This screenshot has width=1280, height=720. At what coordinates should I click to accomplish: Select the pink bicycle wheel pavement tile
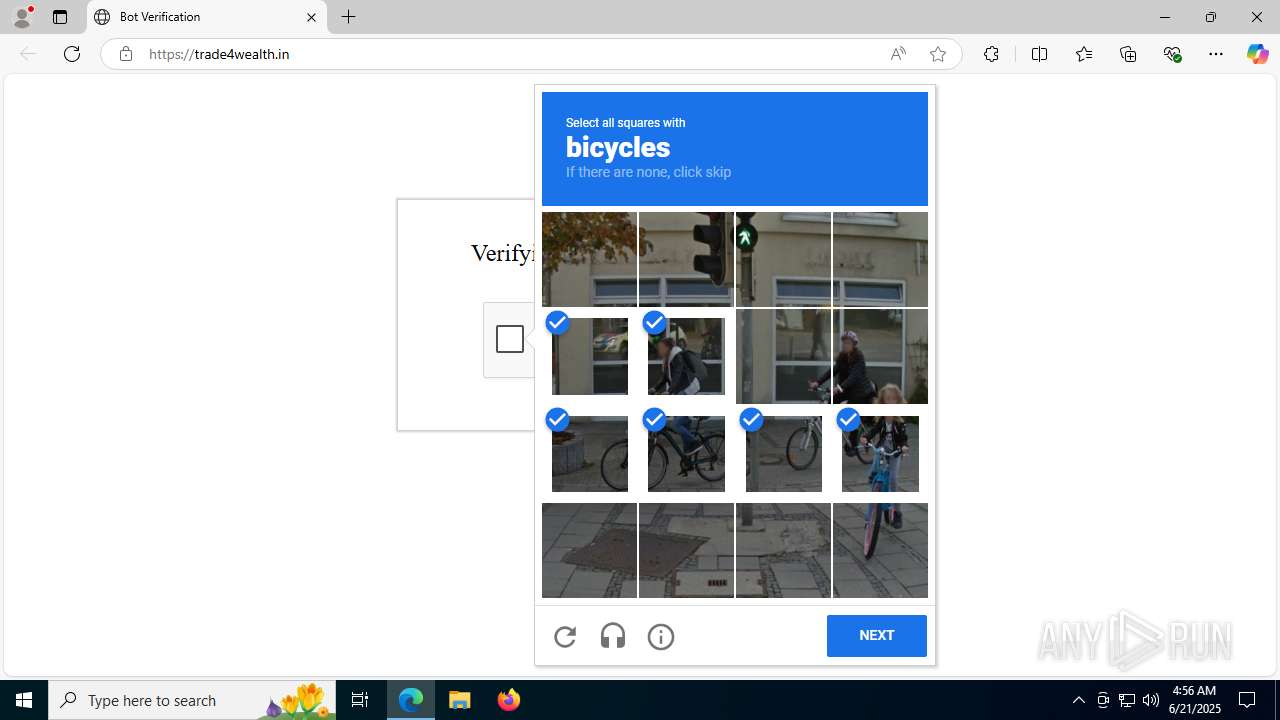[880, 550]
